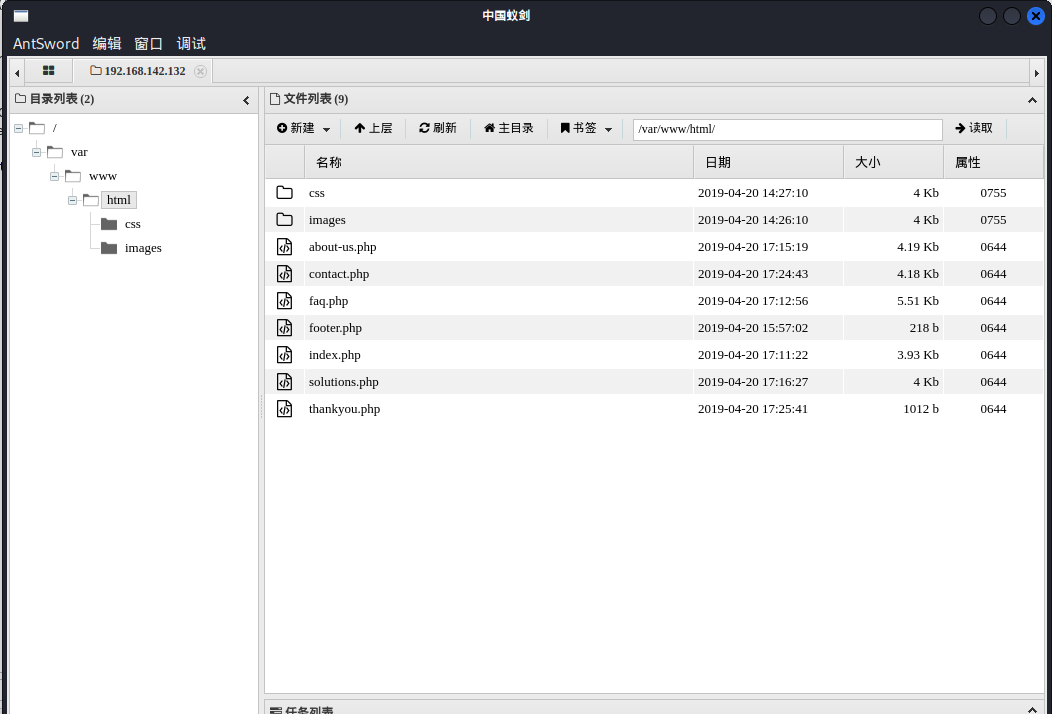Click the images folder icon in file list
This screenshot has height=714, width=1052.
[284, 219]
